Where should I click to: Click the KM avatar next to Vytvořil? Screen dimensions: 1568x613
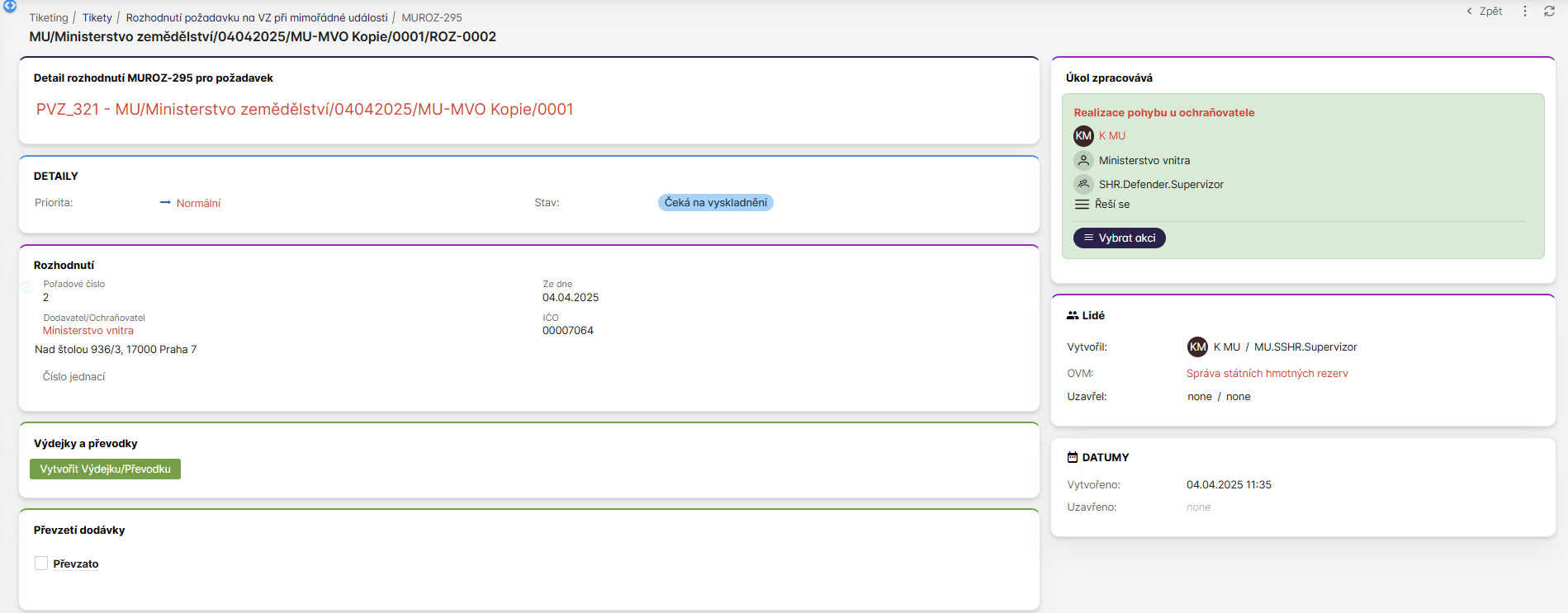click(x=1197, y=347)
